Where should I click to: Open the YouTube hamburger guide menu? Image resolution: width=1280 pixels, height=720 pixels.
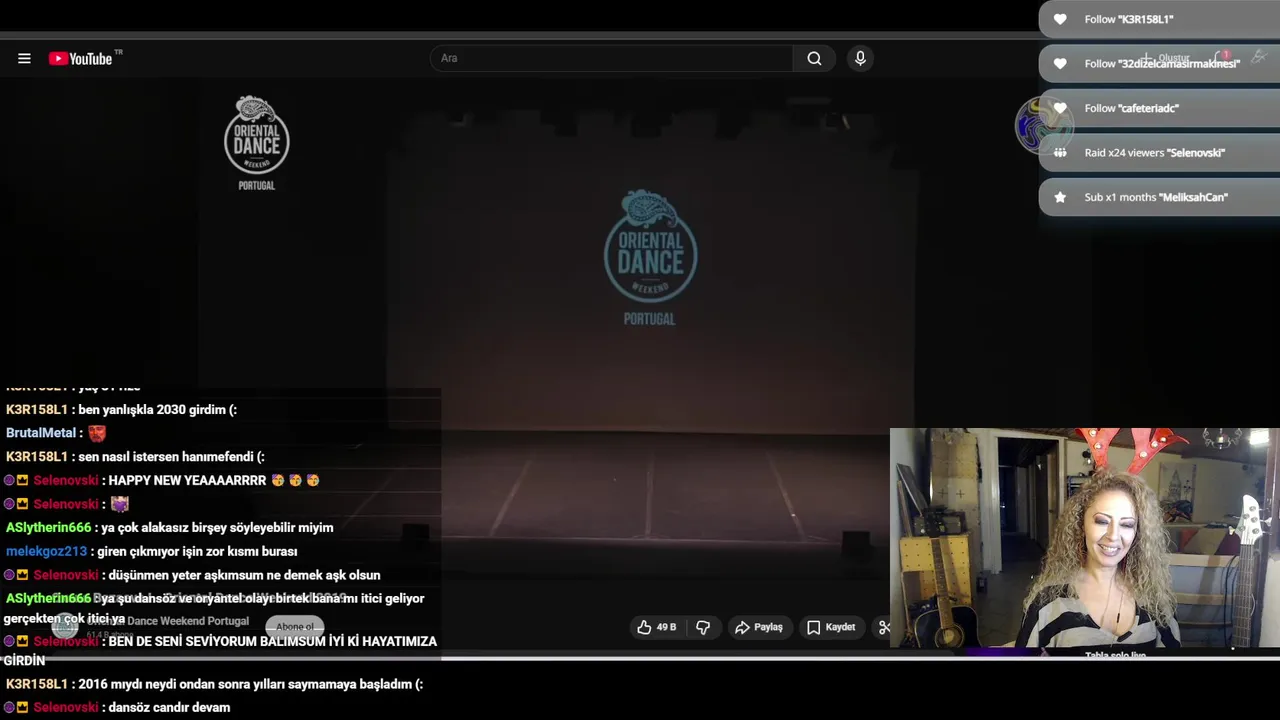pyautogui.click(x=24, y=59)
